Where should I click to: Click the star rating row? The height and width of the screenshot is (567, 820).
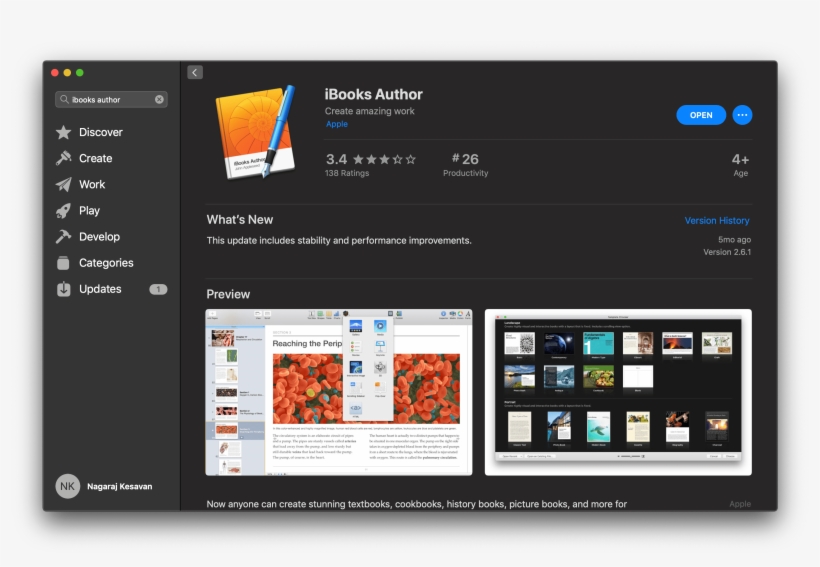(x=384, y=160)
